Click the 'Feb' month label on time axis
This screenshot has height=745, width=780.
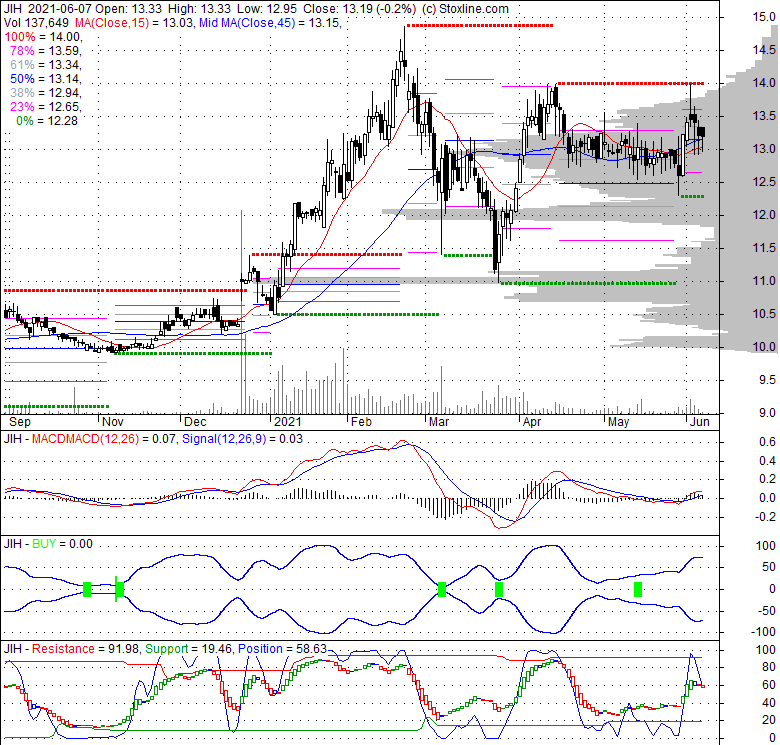coord(361,422)
